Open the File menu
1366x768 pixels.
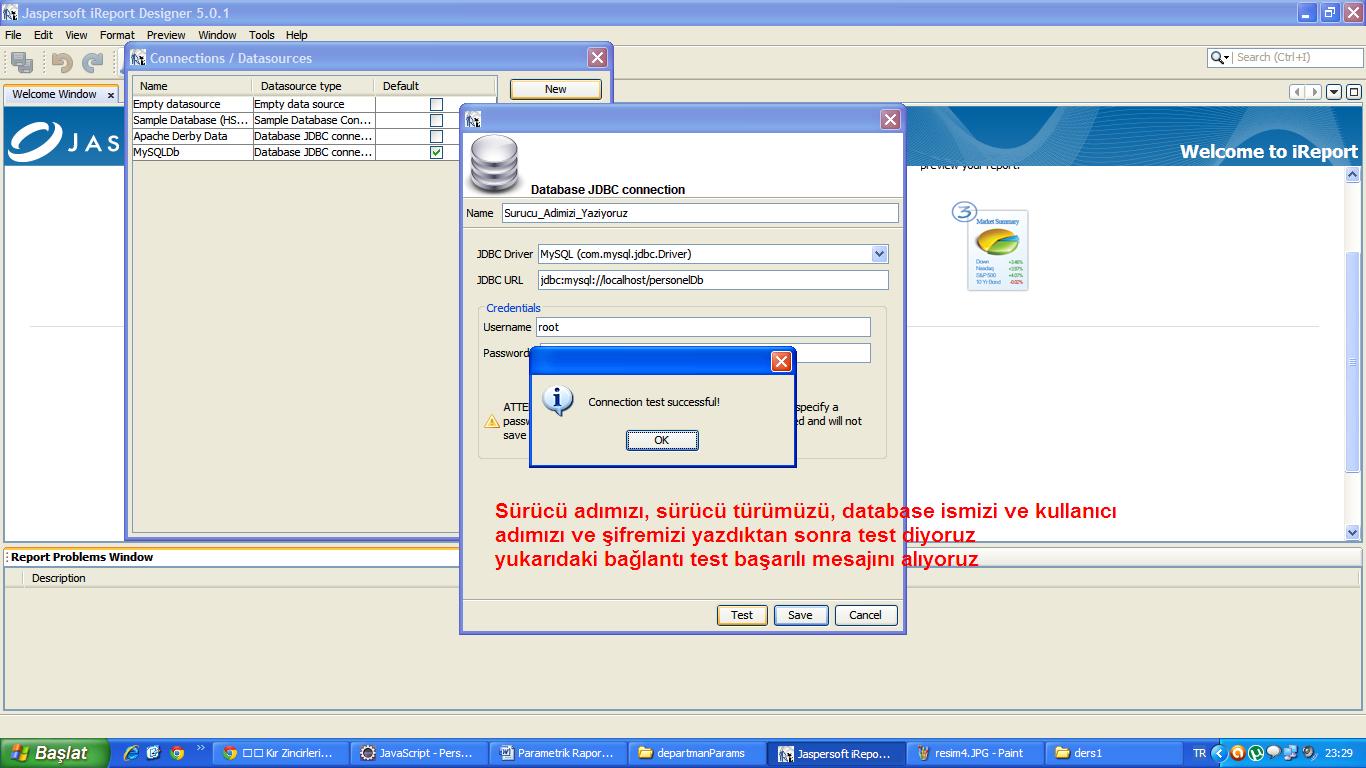pyautogui.click(x=13, y=35)
